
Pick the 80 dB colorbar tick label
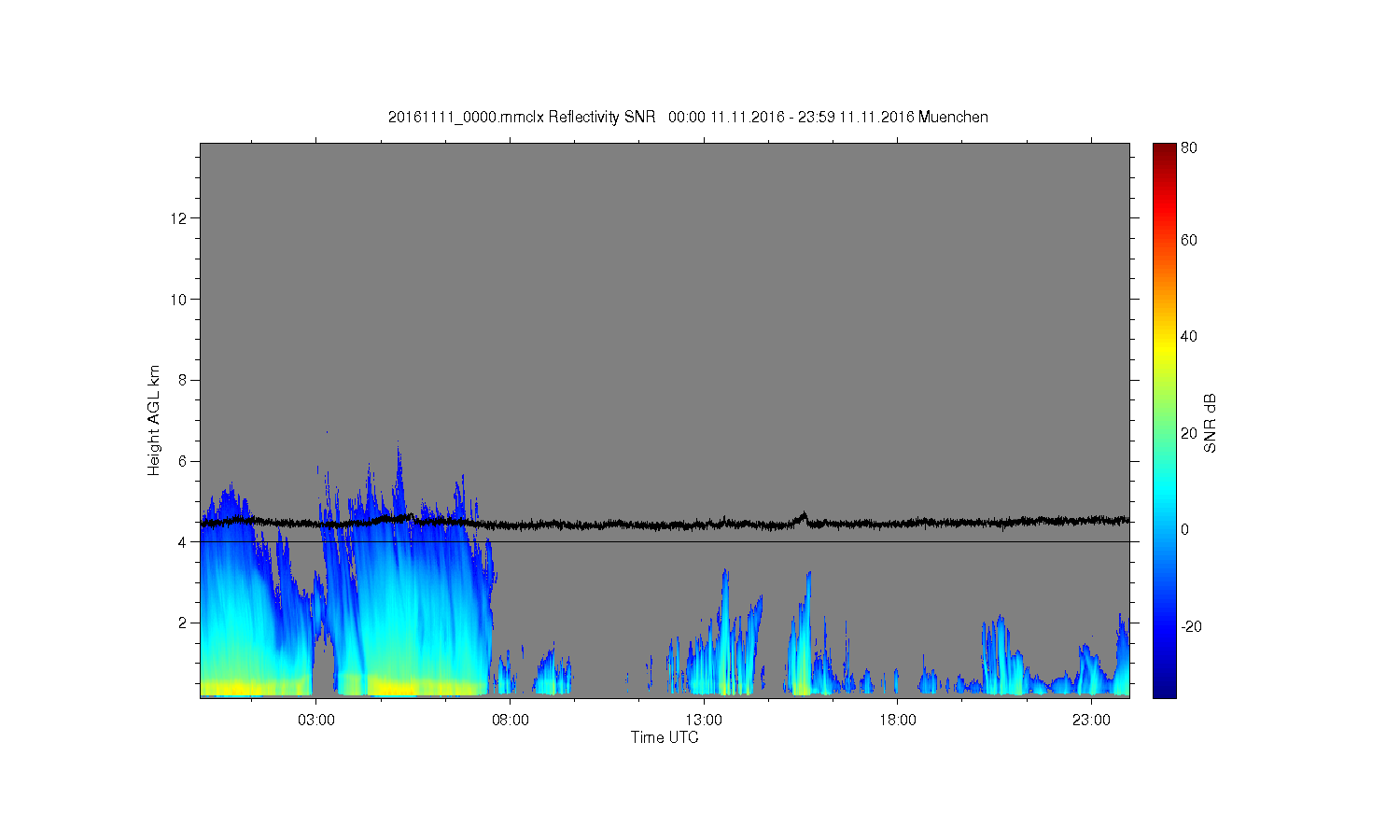click(x=1189, y=148)
